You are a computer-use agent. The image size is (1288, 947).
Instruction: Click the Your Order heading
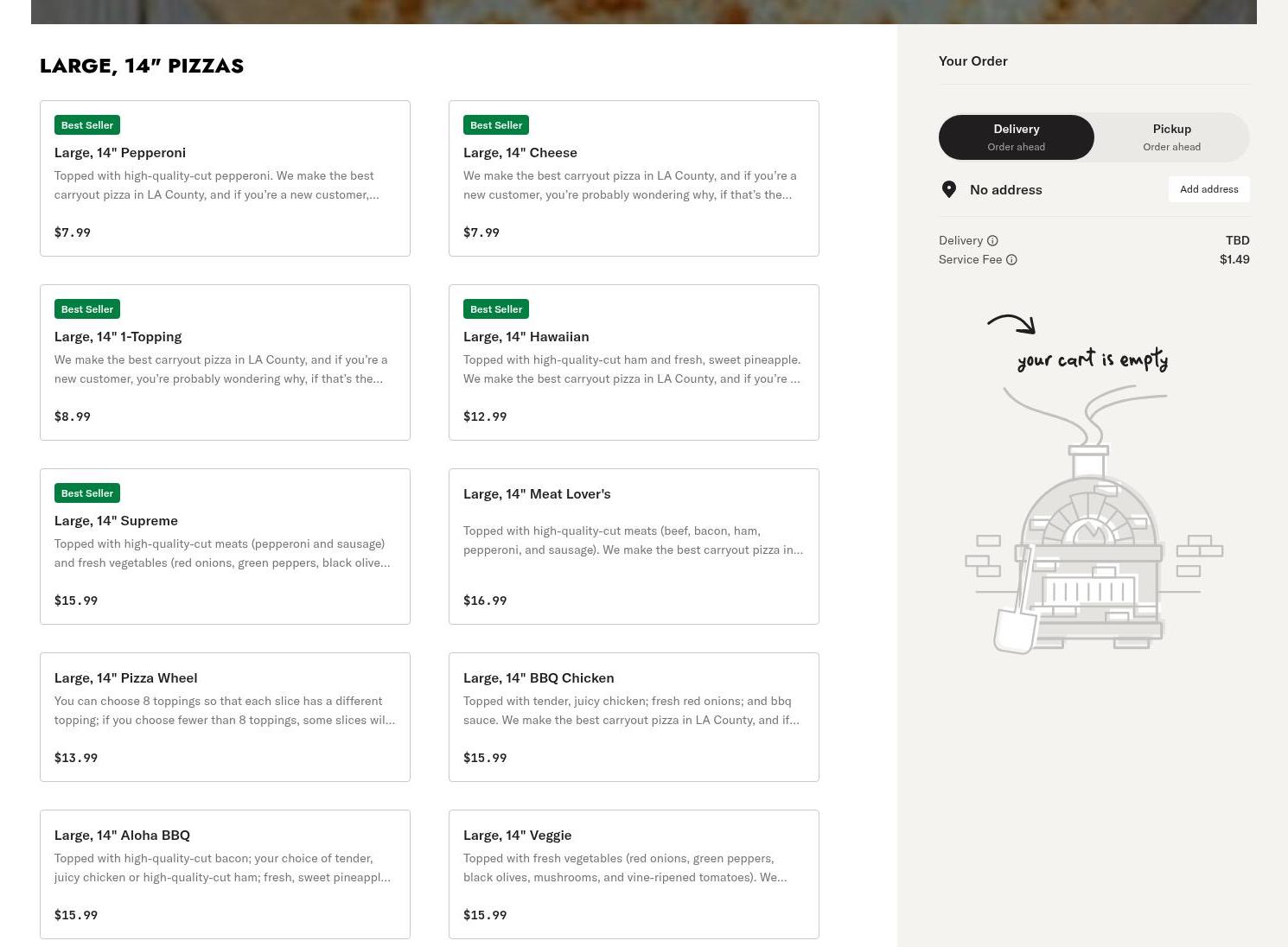coord(973,61)
